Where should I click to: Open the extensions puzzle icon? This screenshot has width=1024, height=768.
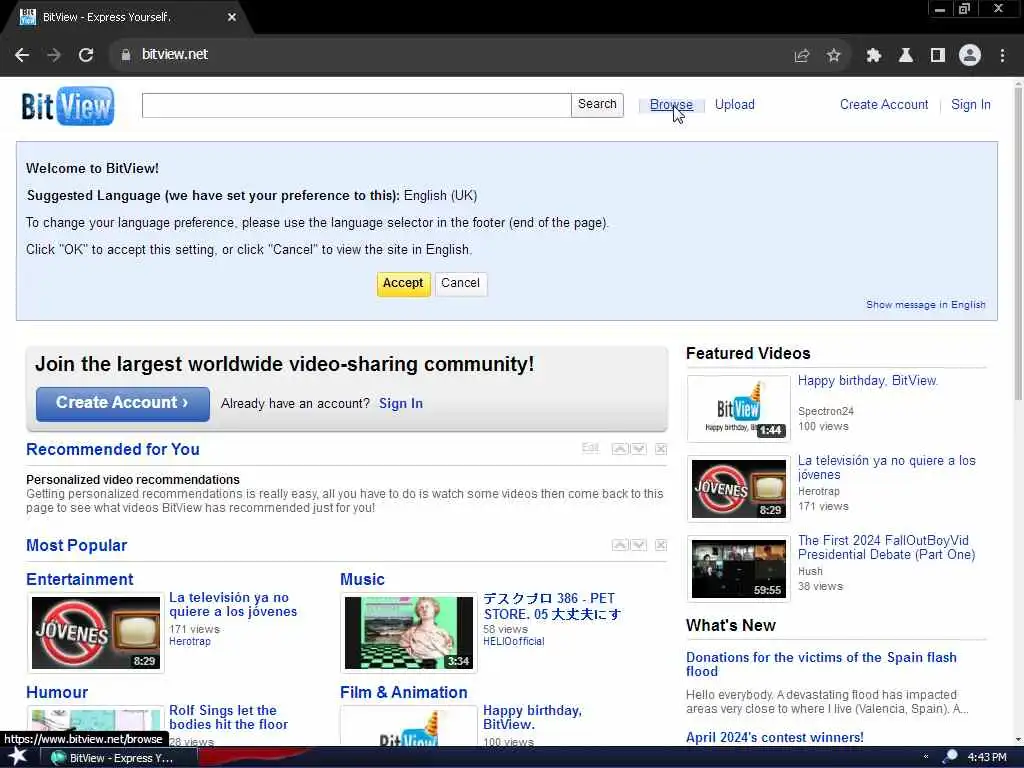click(x=873, y=56)
